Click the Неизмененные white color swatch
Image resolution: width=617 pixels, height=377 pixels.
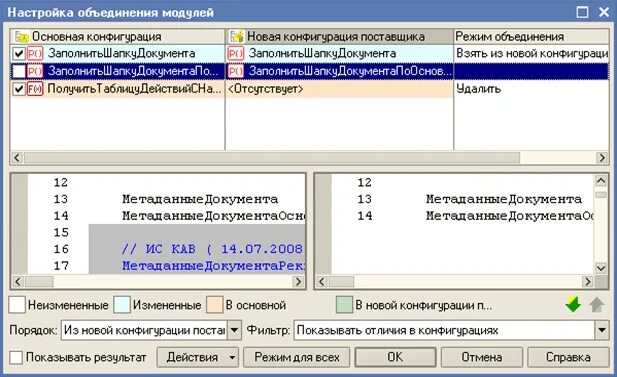17,305
